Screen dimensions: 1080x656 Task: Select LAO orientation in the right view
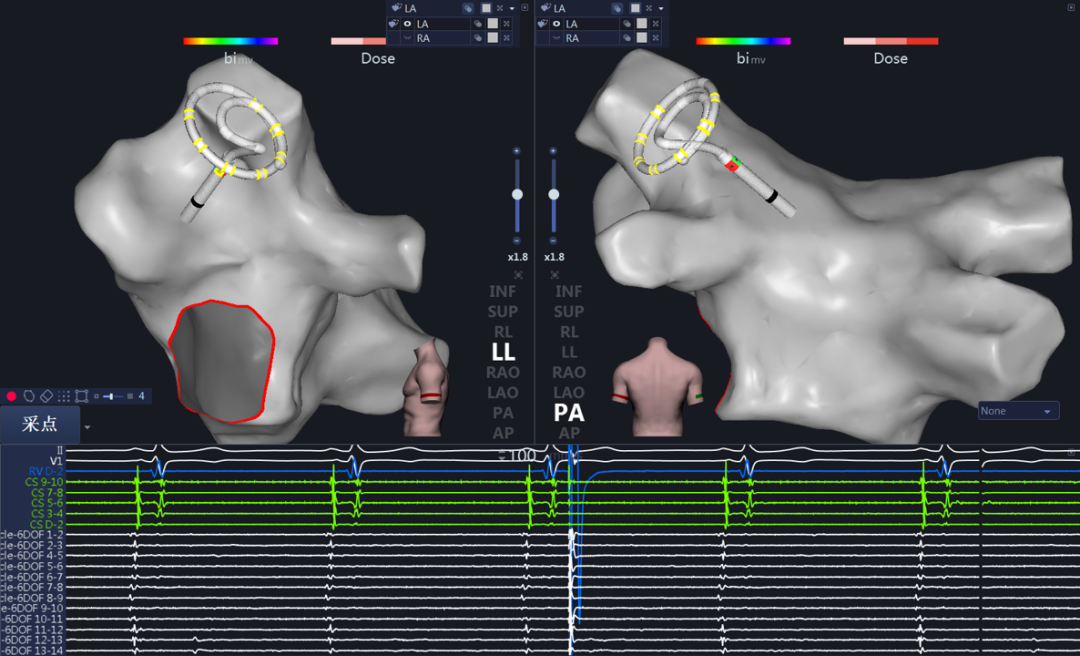pyautogui.click(x=569, y=393)
